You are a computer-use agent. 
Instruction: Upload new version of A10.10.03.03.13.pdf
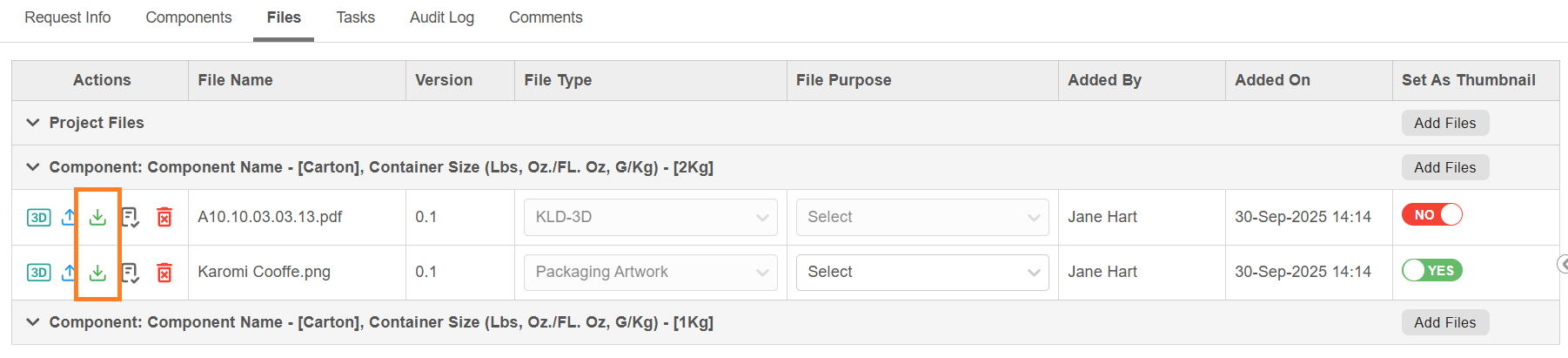click(x=69, y=217)
